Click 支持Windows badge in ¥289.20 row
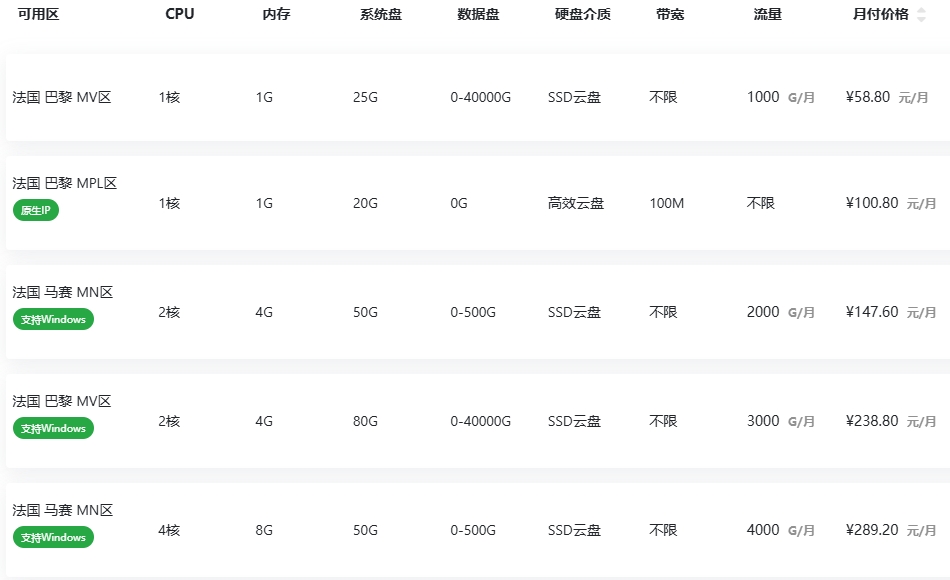 tap(53, 537)
